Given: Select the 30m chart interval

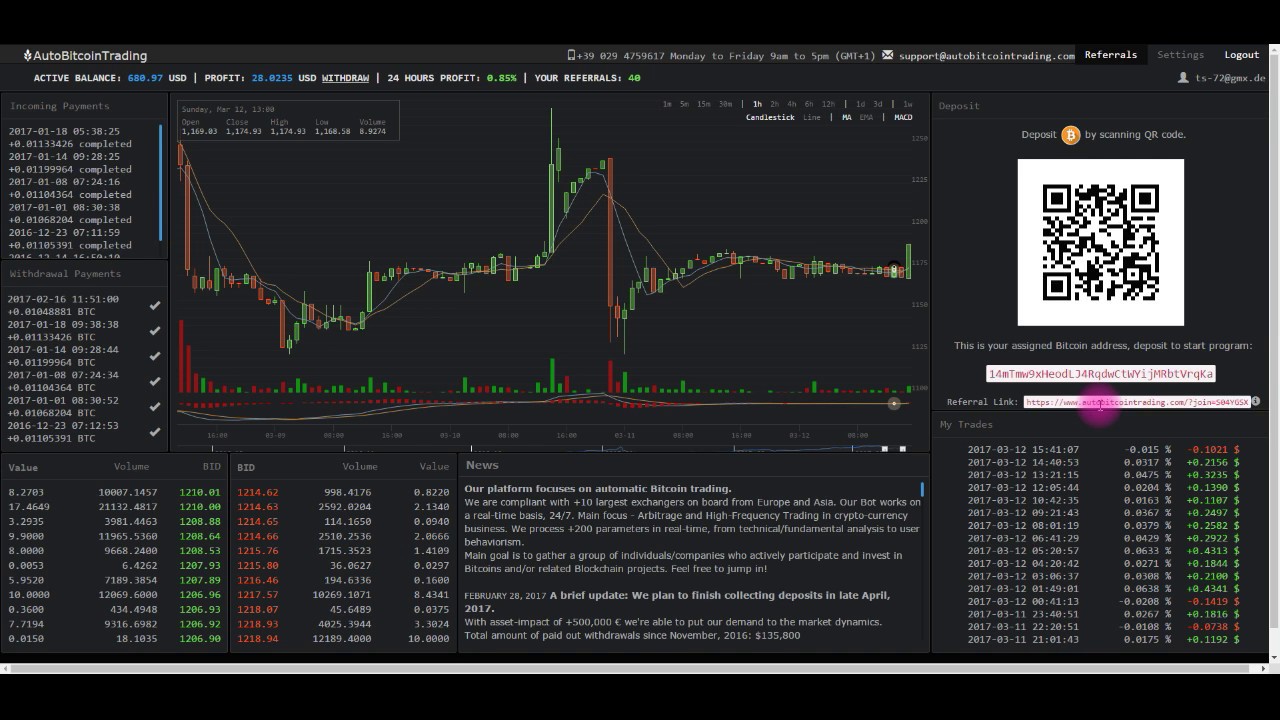Looking at the screenshot, I should pos(725,104).
